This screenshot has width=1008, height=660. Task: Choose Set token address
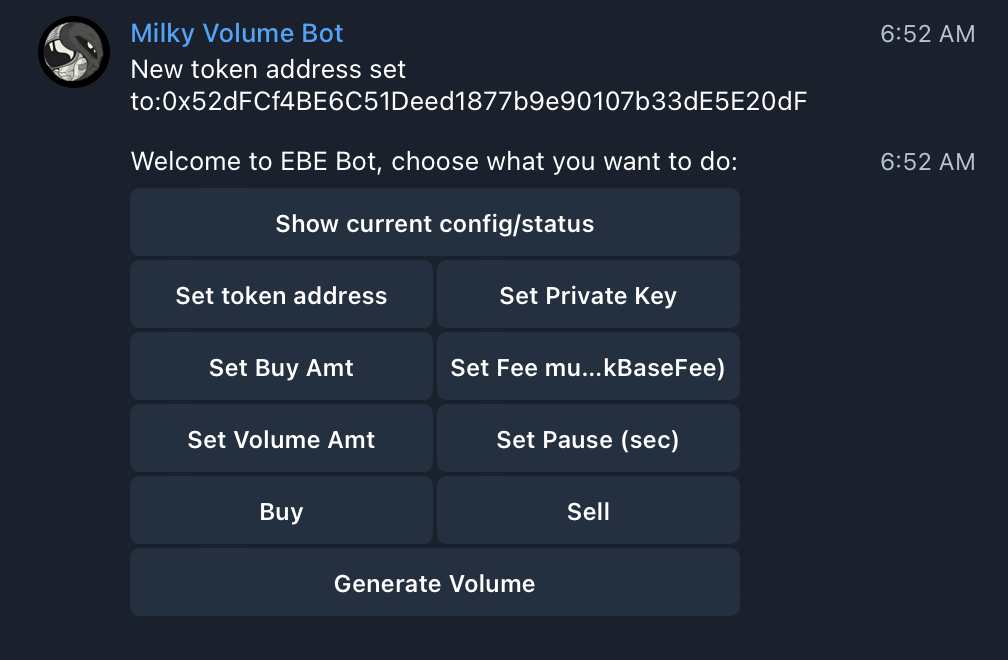[281, 295]
